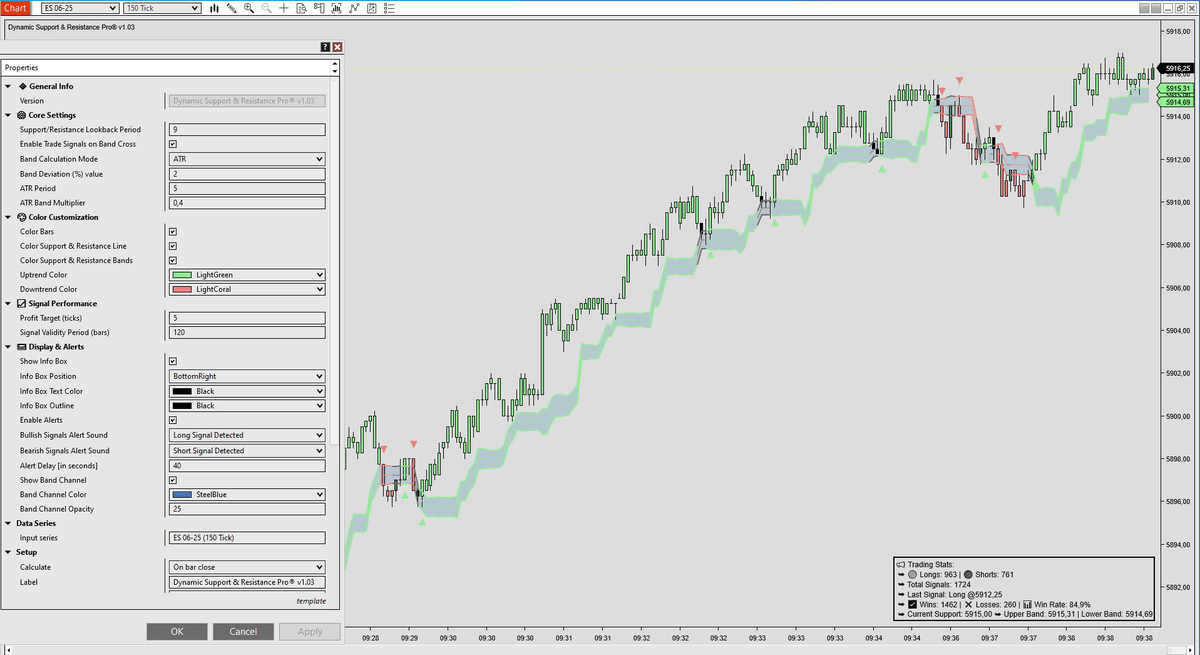1200x655 pixels.
Task: Click the Chart tab label
Action: coord(15,8)
